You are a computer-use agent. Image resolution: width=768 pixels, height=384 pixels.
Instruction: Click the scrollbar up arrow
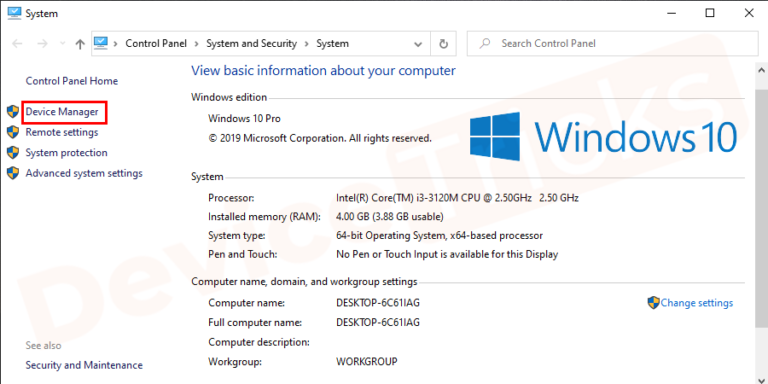click(x=762, y=71)
